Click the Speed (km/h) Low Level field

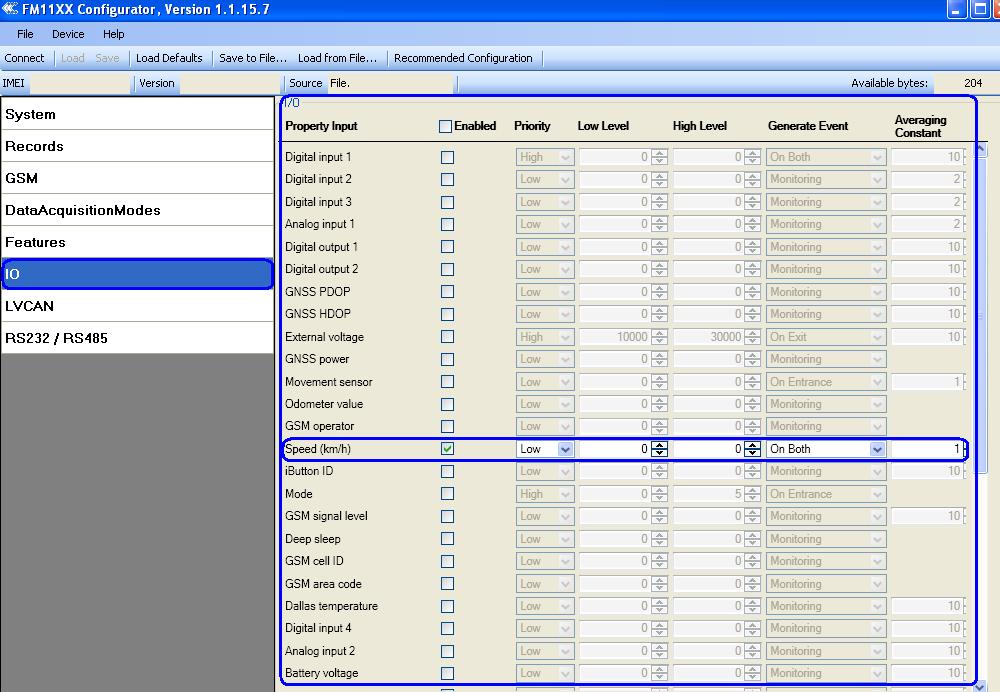pyautogui.click(x=613, y=450)
